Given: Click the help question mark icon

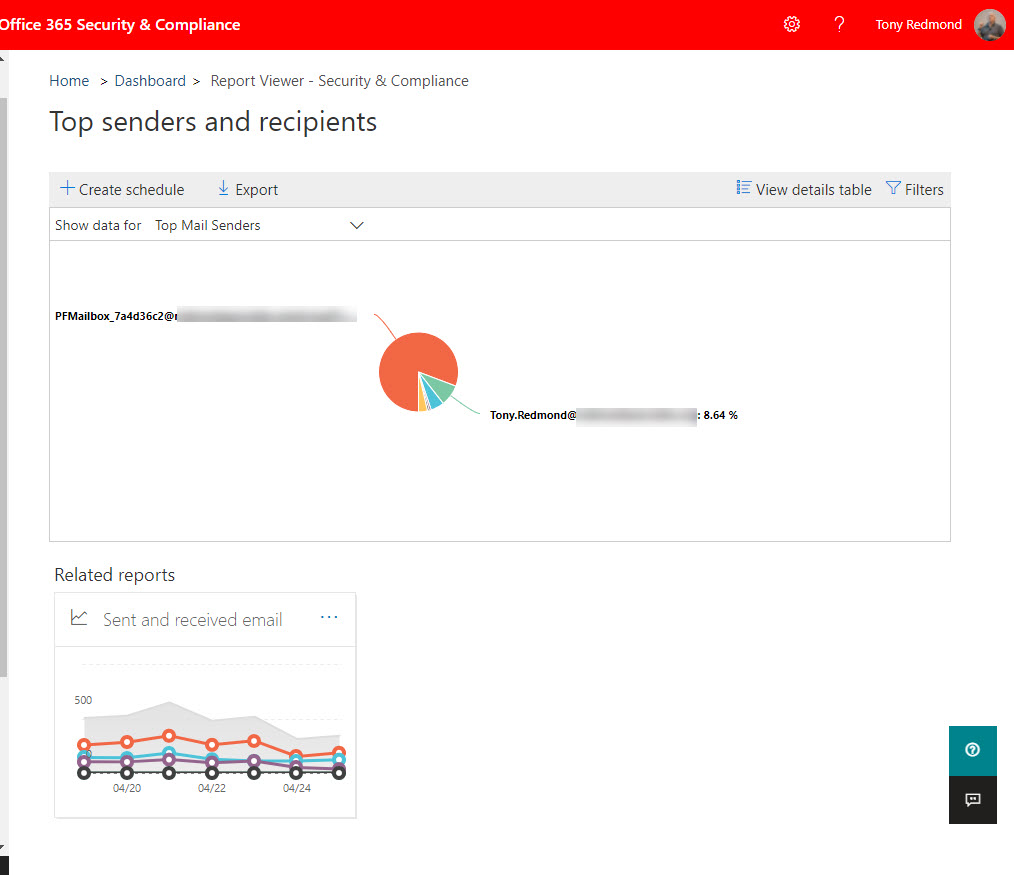Looking at the screenshot, I should click(x=839, y=24).
